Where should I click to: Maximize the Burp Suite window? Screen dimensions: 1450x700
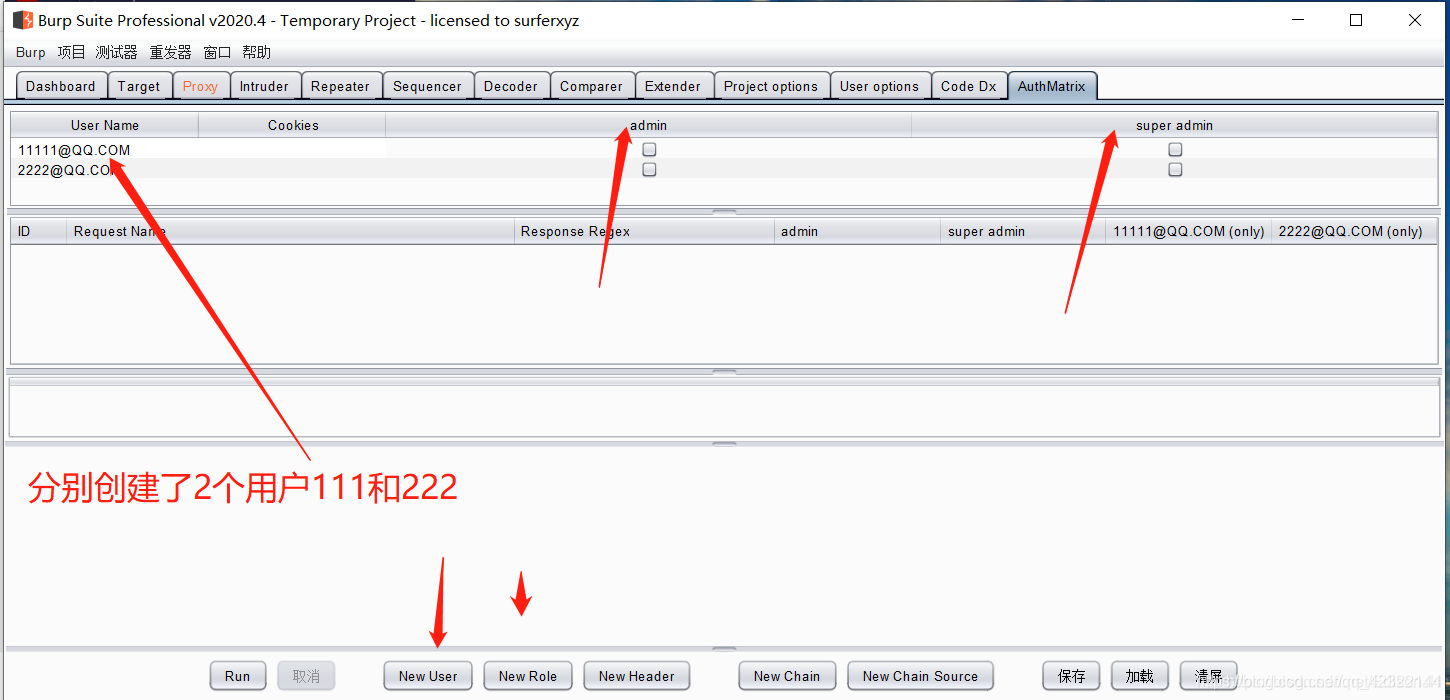coord(1356,20)
